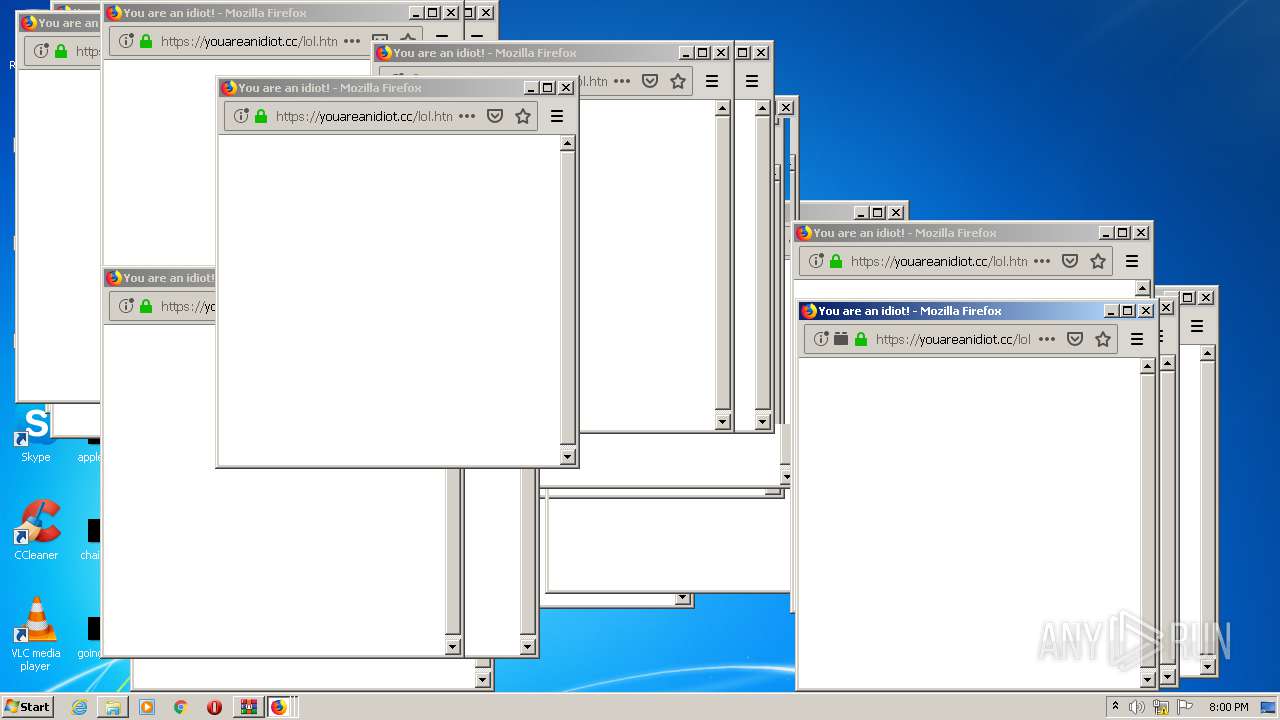
Task: Open hamburger menu in window just above active one
Action: [x=1132, y=261]
